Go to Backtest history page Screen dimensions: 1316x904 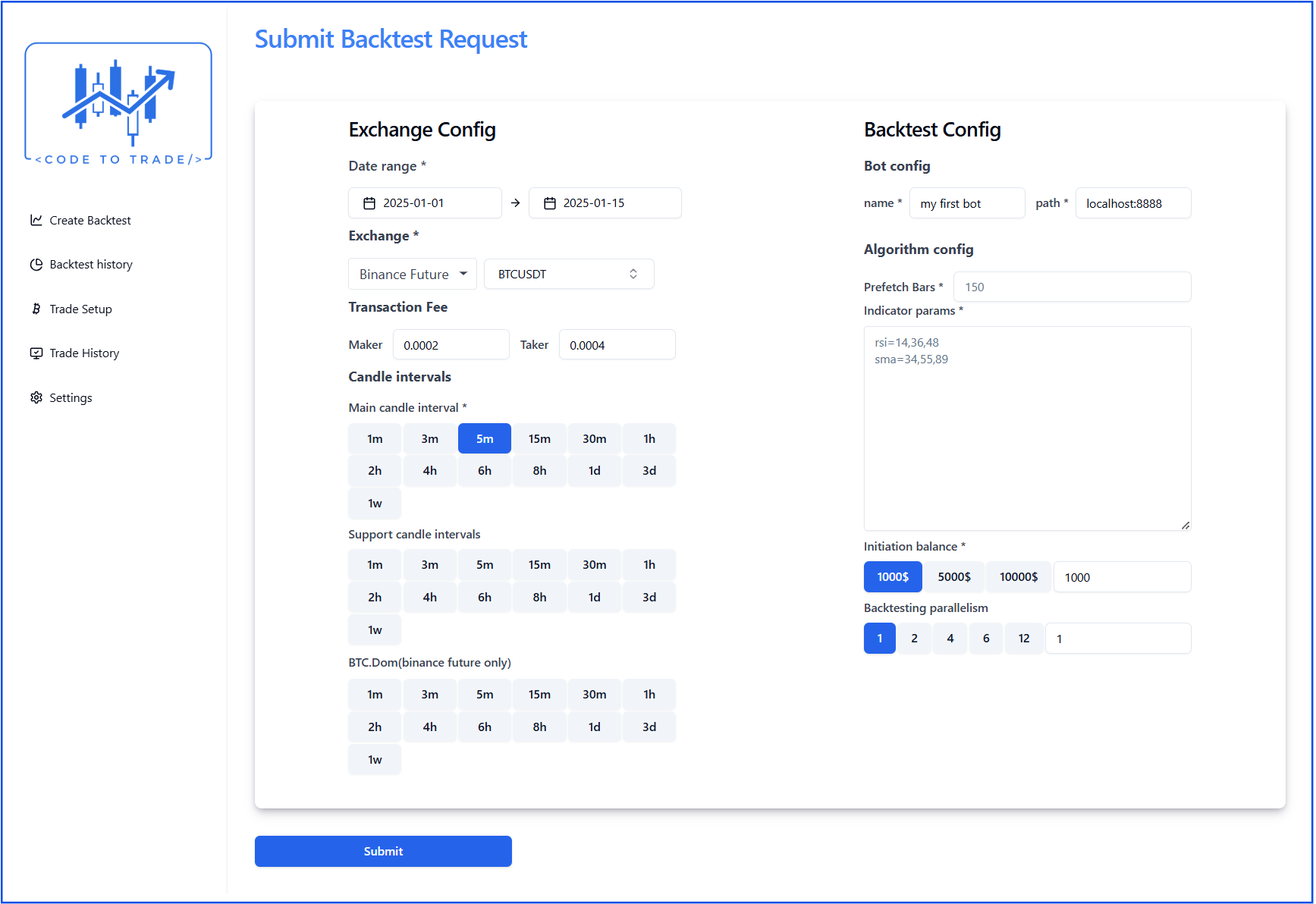coord(91,265)
